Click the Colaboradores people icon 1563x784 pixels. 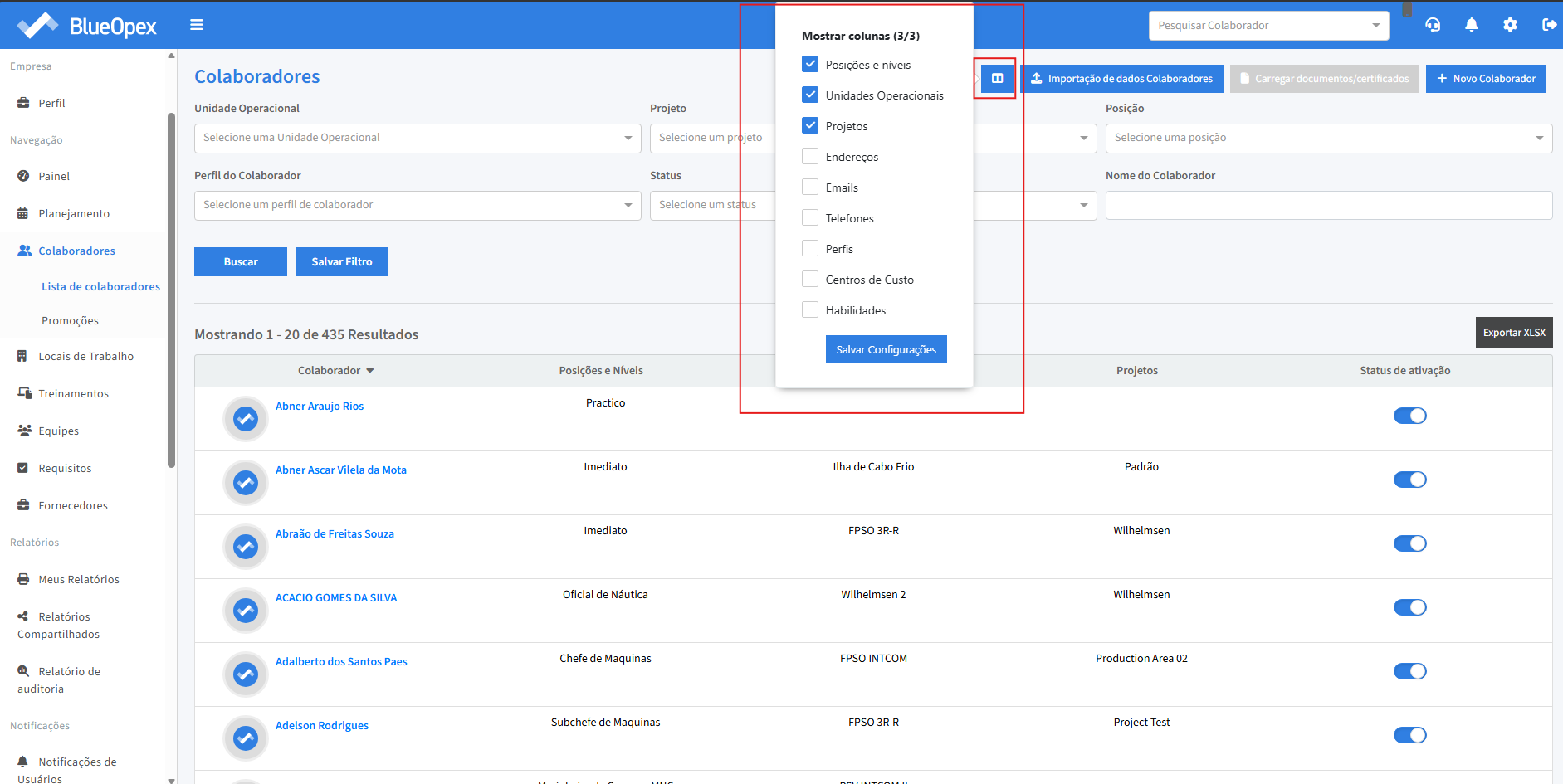(x=25, y=251)
